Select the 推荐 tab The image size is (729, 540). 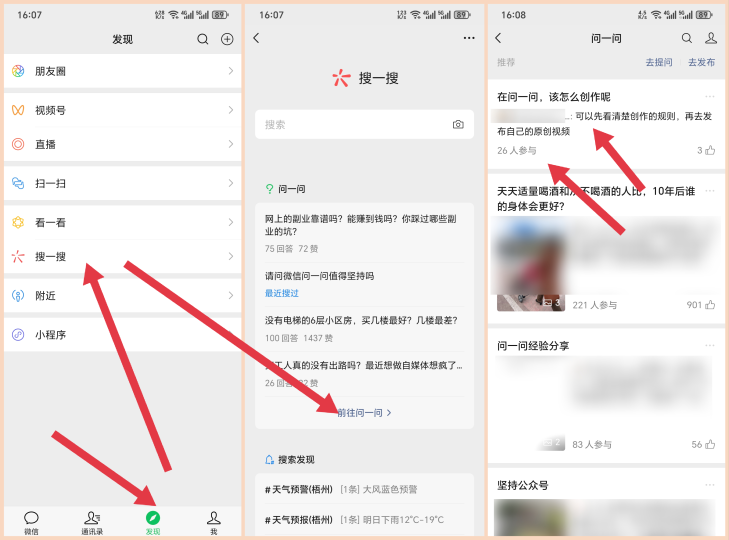[506, 62]
